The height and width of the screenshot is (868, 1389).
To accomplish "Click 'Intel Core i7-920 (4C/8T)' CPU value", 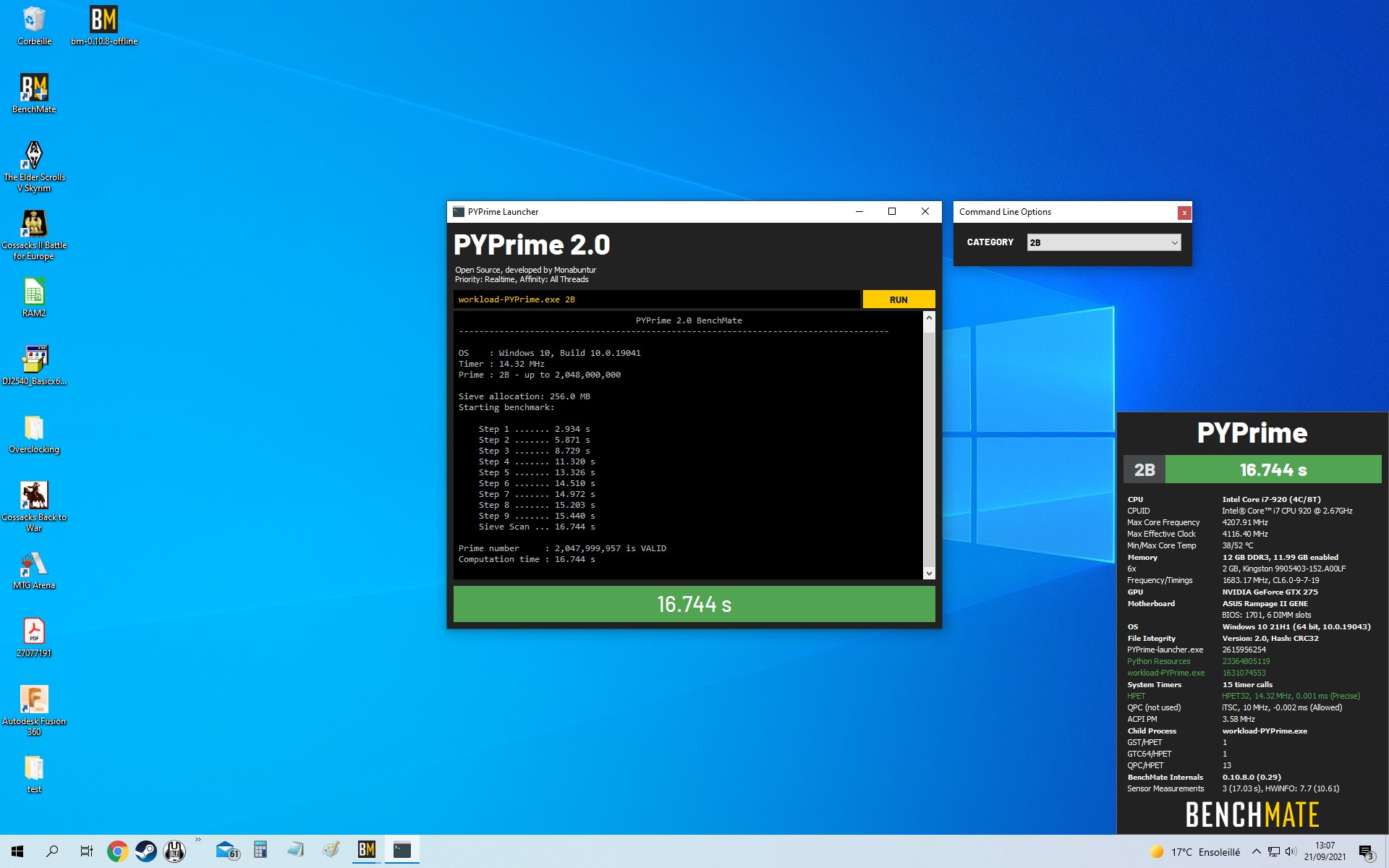I will click(x=1271, y=499).
